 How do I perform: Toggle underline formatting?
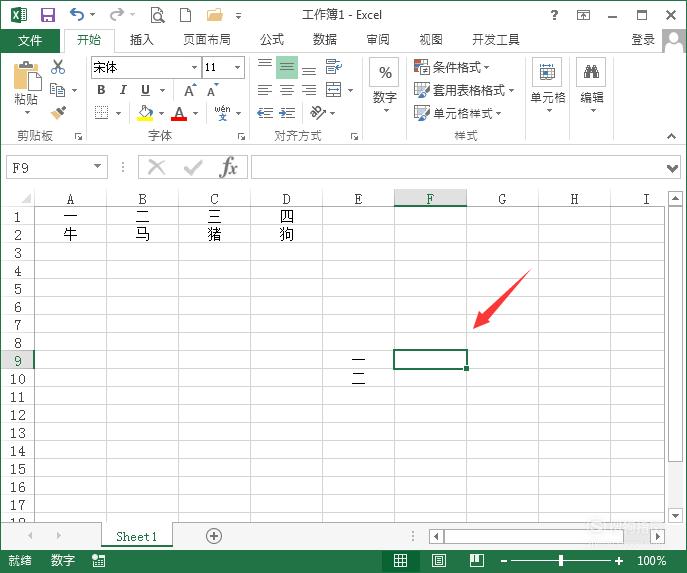[145, 90]
